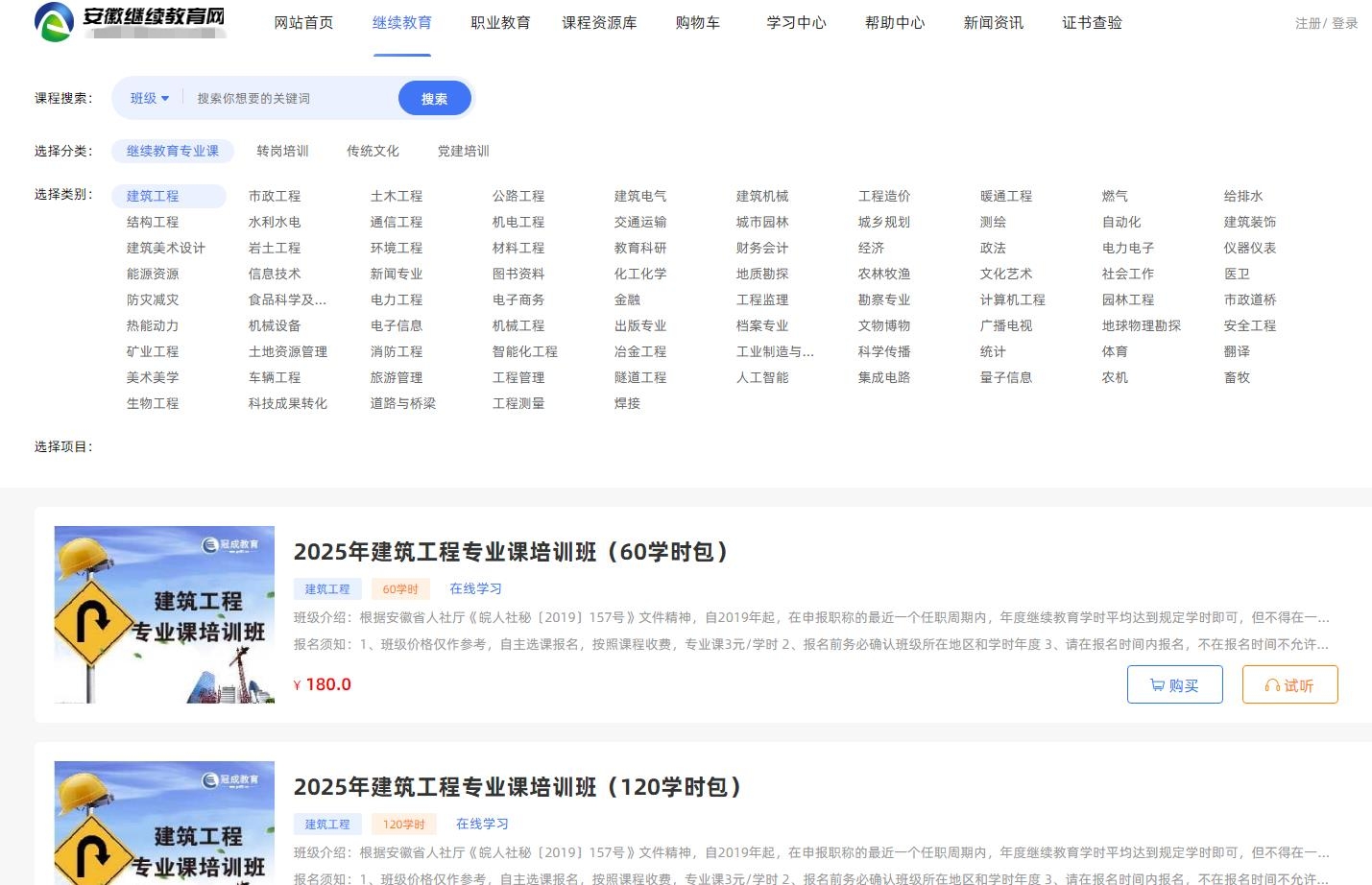Click the 安徽继续教育网 site logo
This screenshot has width=1372, height=885.
click(x=130, y=21)
